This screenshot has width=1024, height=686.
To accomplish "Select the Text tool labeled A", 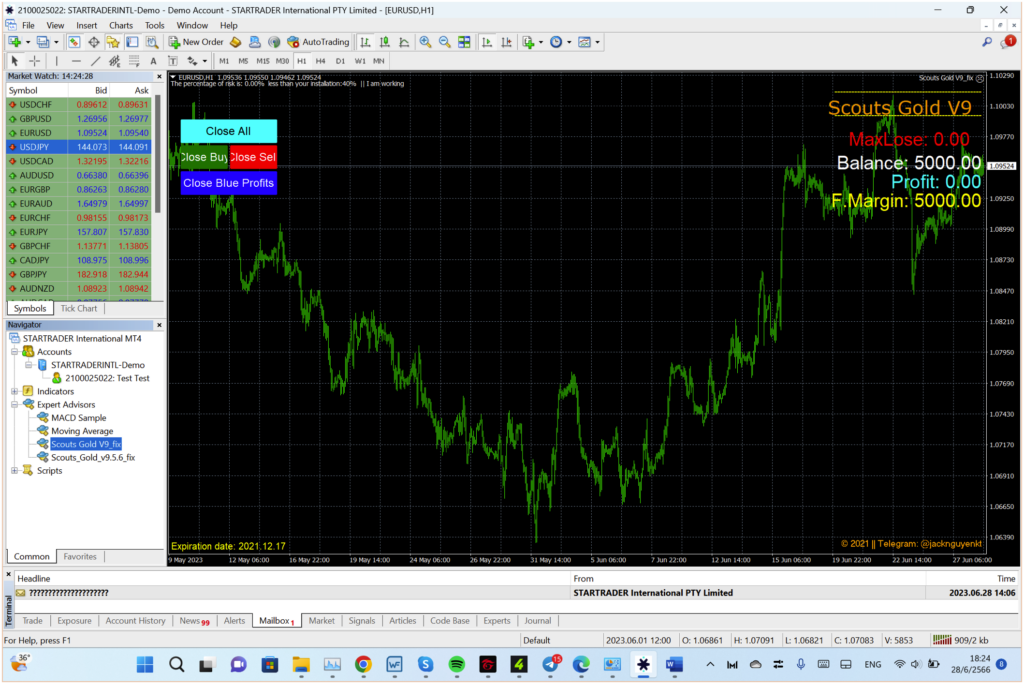I will [x=153, y=61].
